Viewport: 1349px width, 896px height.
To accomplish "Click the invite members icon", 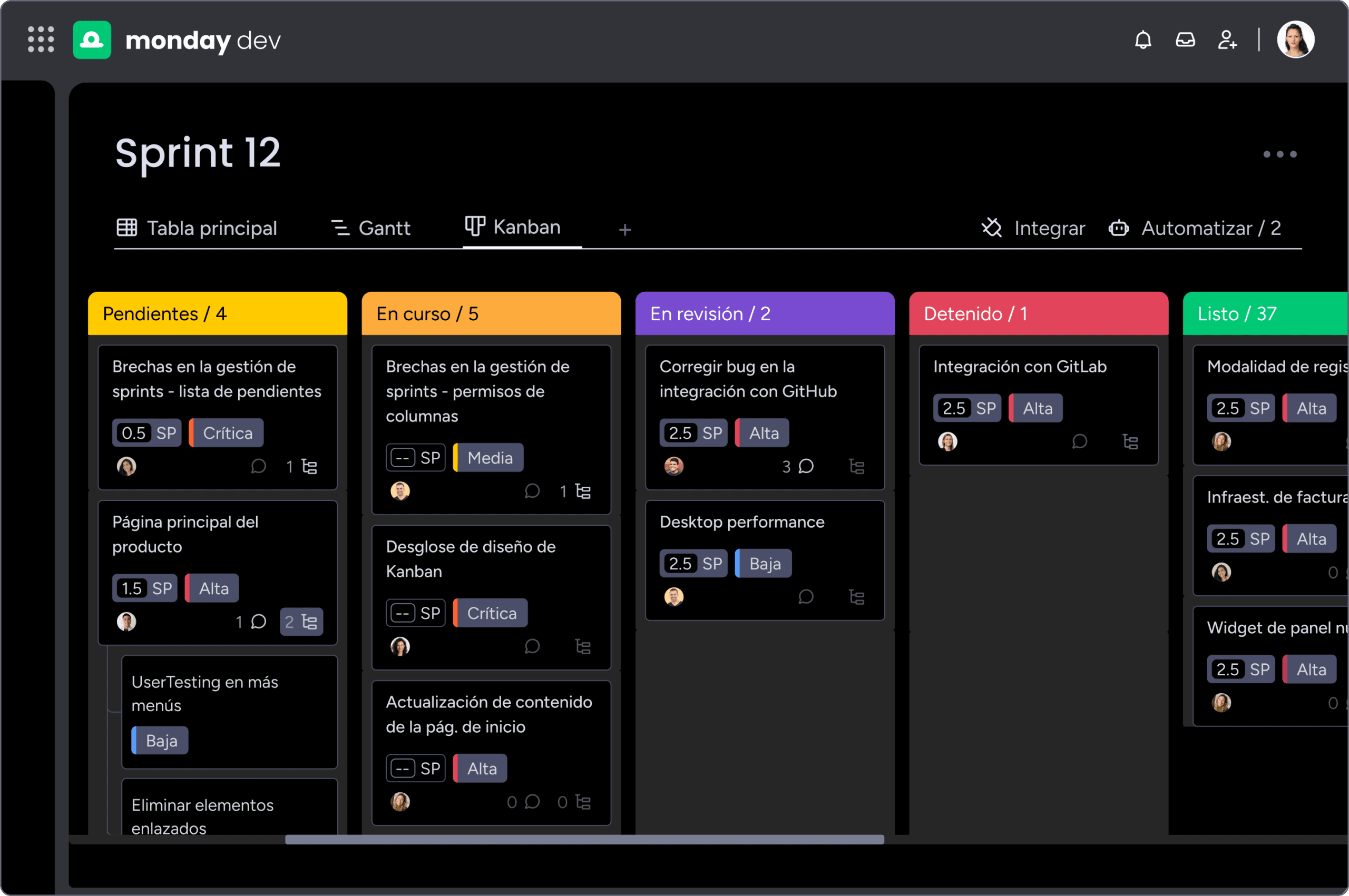I will pyautogui.click(x=1227, y=40).
